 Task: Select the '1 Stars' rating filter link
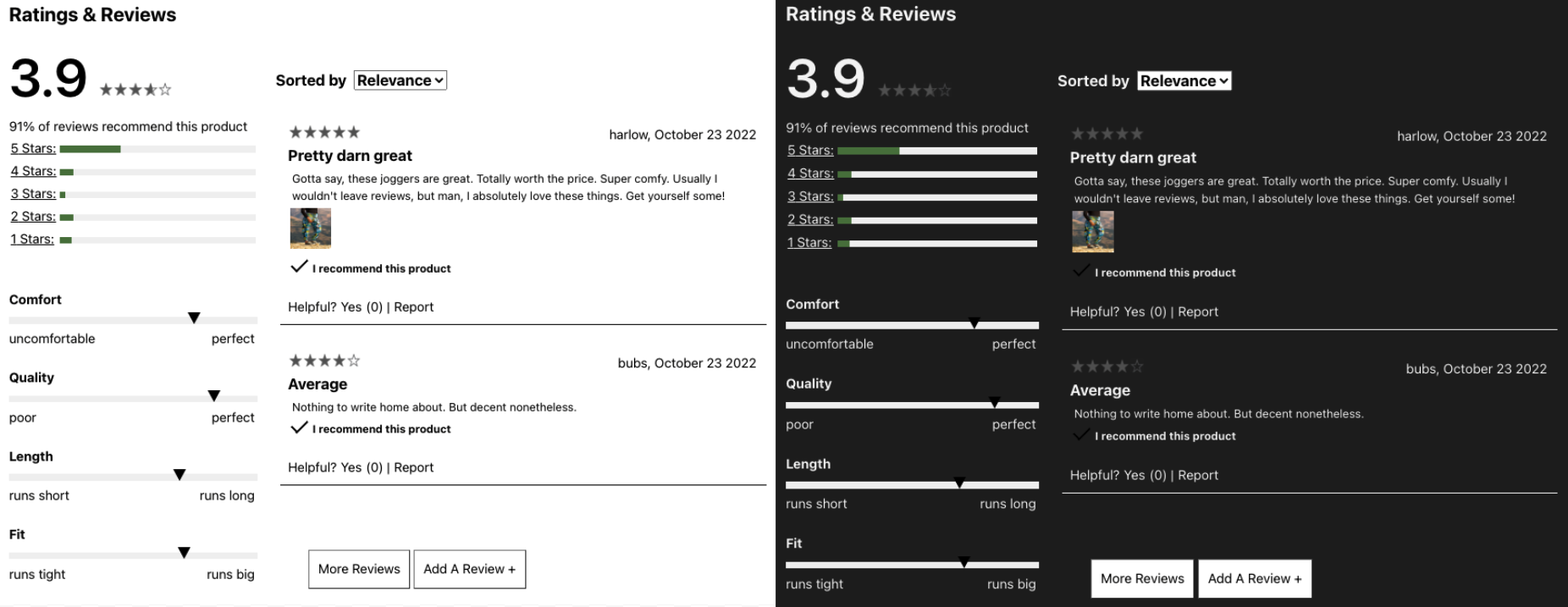coord(31,239)
